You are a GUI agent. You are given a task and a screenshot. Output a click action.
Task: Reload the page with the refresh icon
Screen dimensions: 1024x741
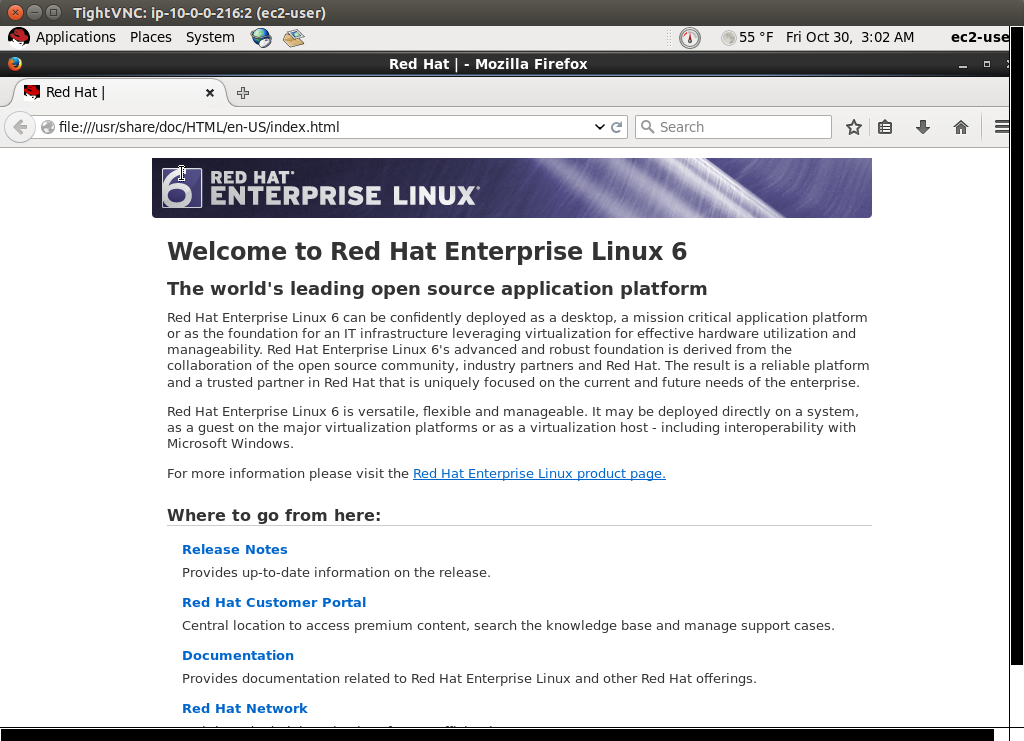[617, 127]
